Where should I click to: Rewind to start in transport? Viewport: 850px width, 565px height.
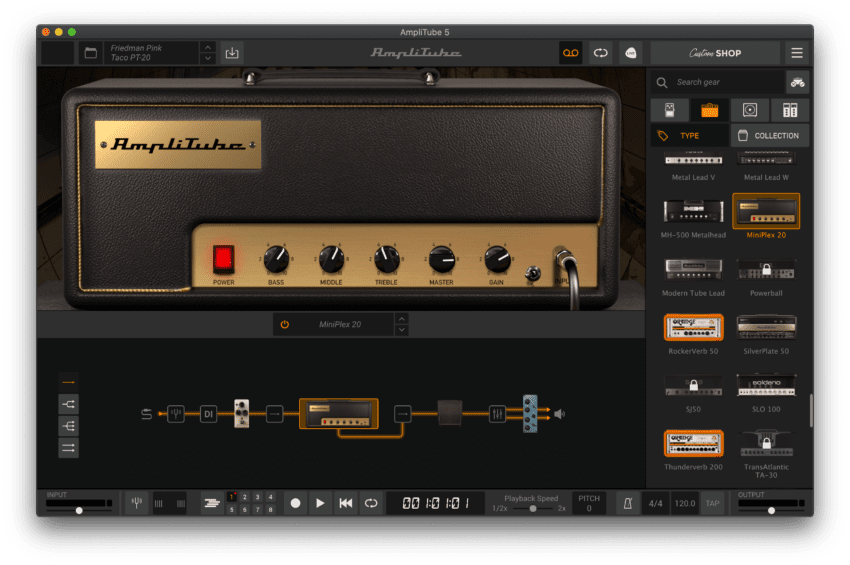[x=346, y=503]
